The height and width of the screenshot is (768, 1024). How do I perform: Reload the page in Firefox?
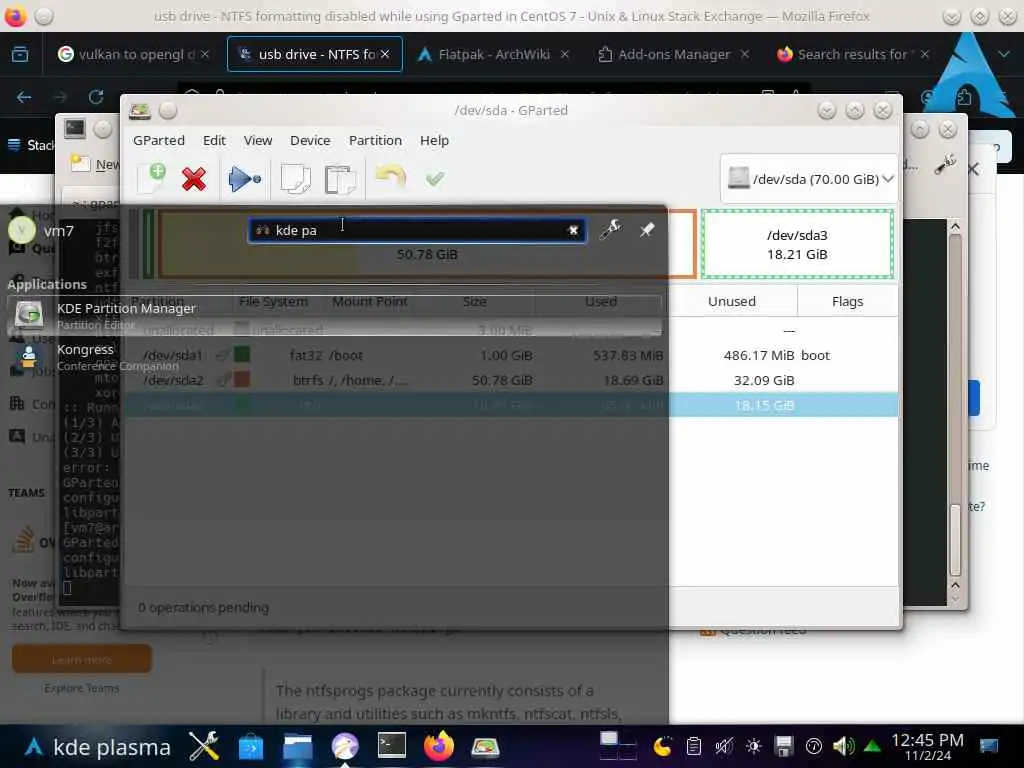pyautogui.click(x=96, y=97)
